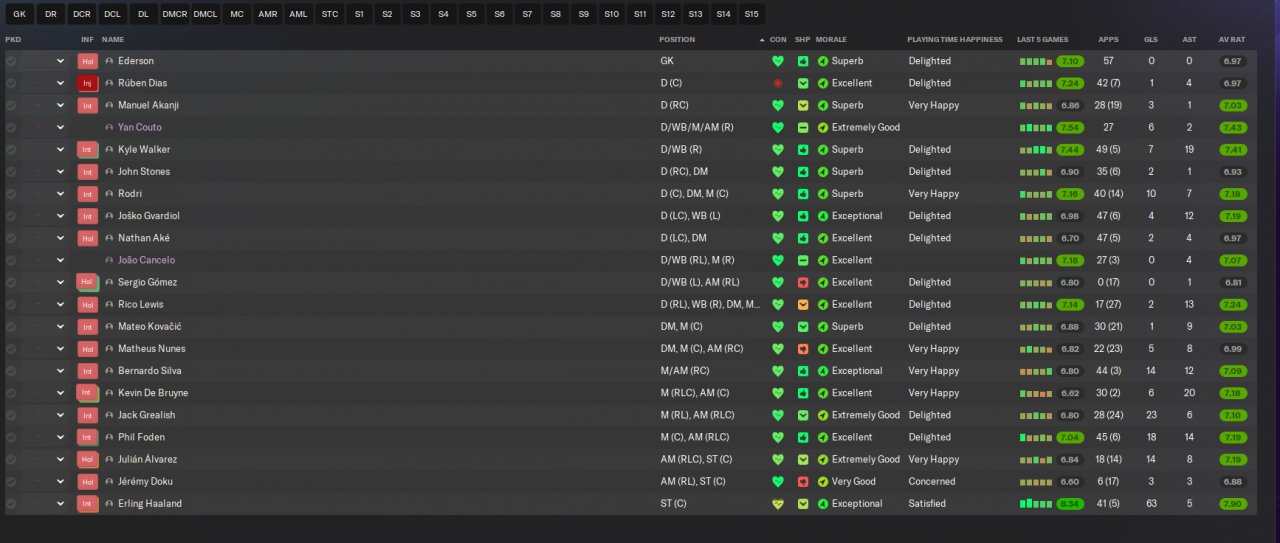The width and height of the screenshot is (1280, 543).
Task: Select the S1 substitute tab
Action: 359,15
